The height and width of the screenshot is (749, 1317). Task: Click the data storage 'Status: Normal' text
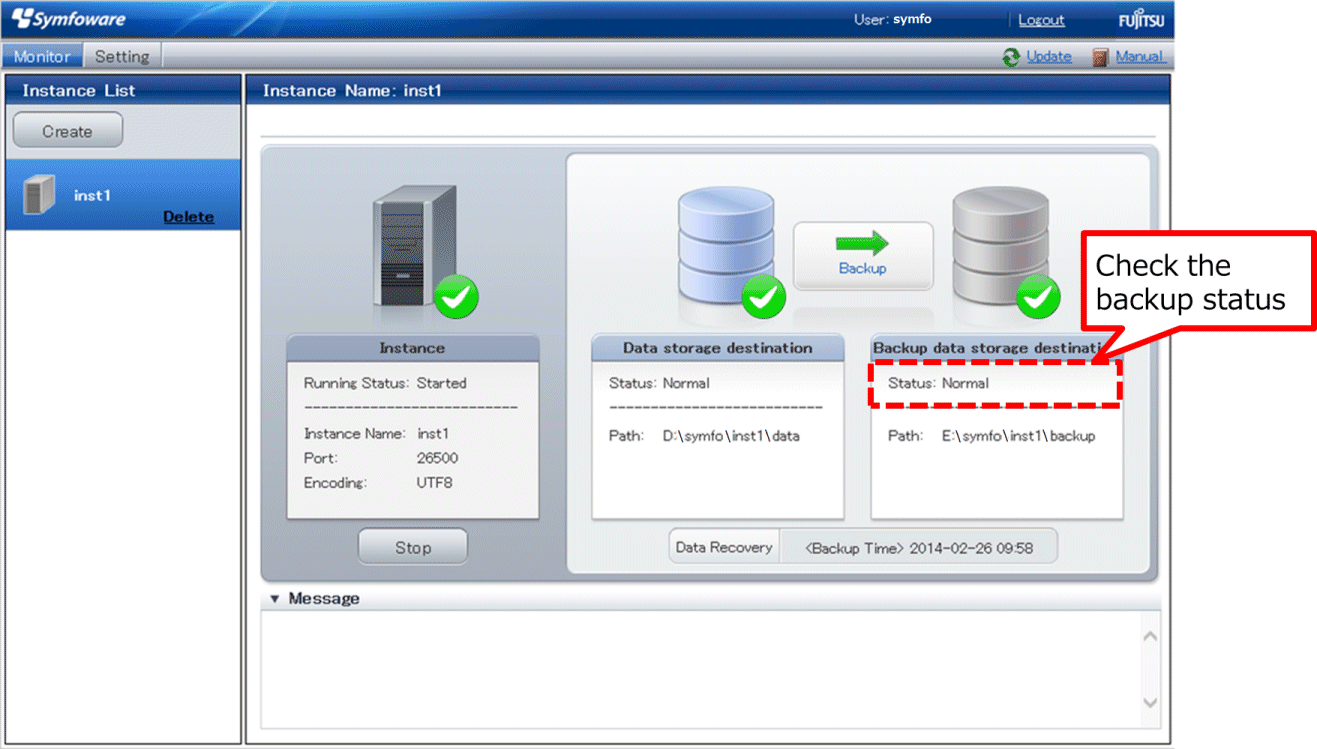(659, 383)
